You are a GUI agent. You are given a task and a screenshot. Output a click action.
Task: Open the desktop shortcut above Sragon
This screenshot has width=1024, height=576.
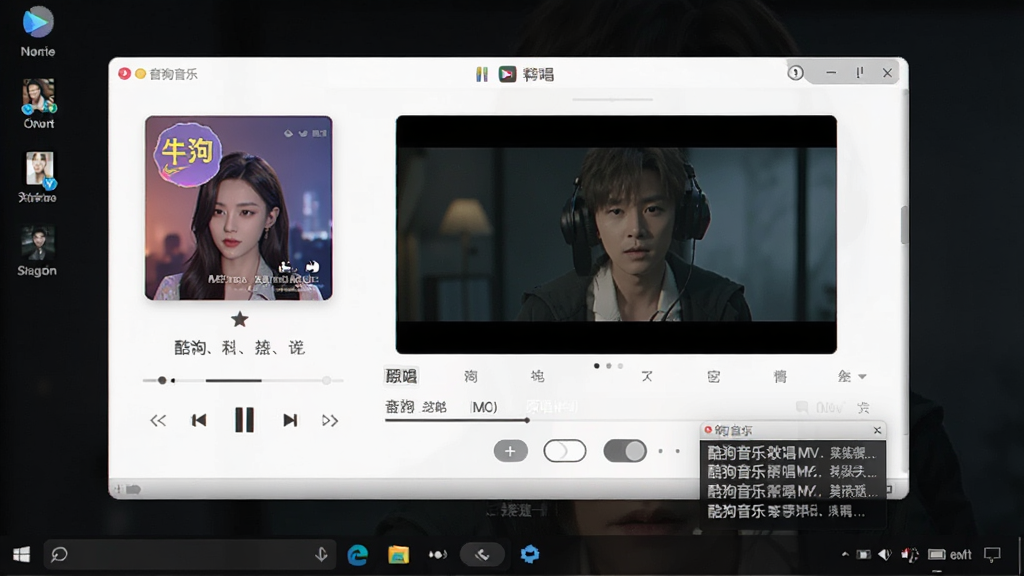click(38, 177)
